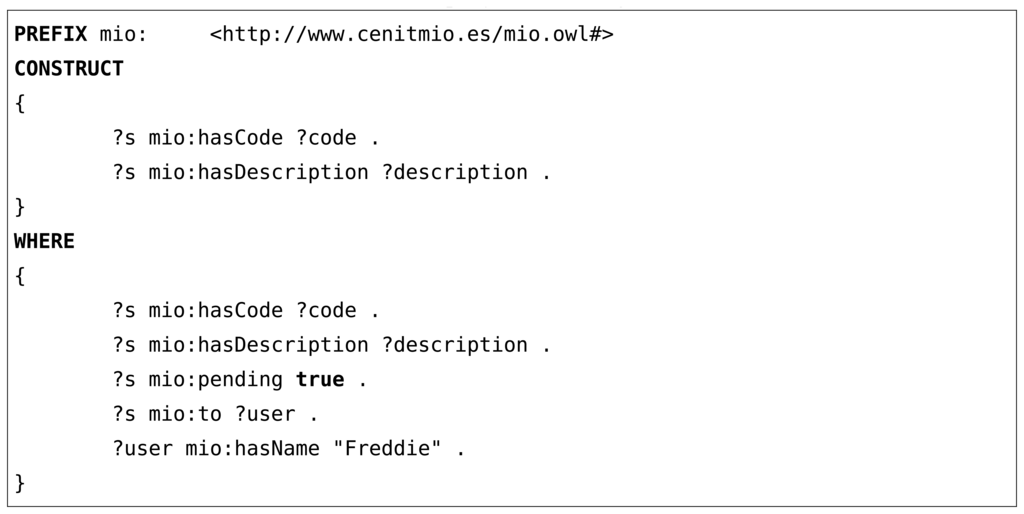Viewport: 1024px width, 514px height.
Task: Click the closing brace above WHERE
Action: point(20,207)
